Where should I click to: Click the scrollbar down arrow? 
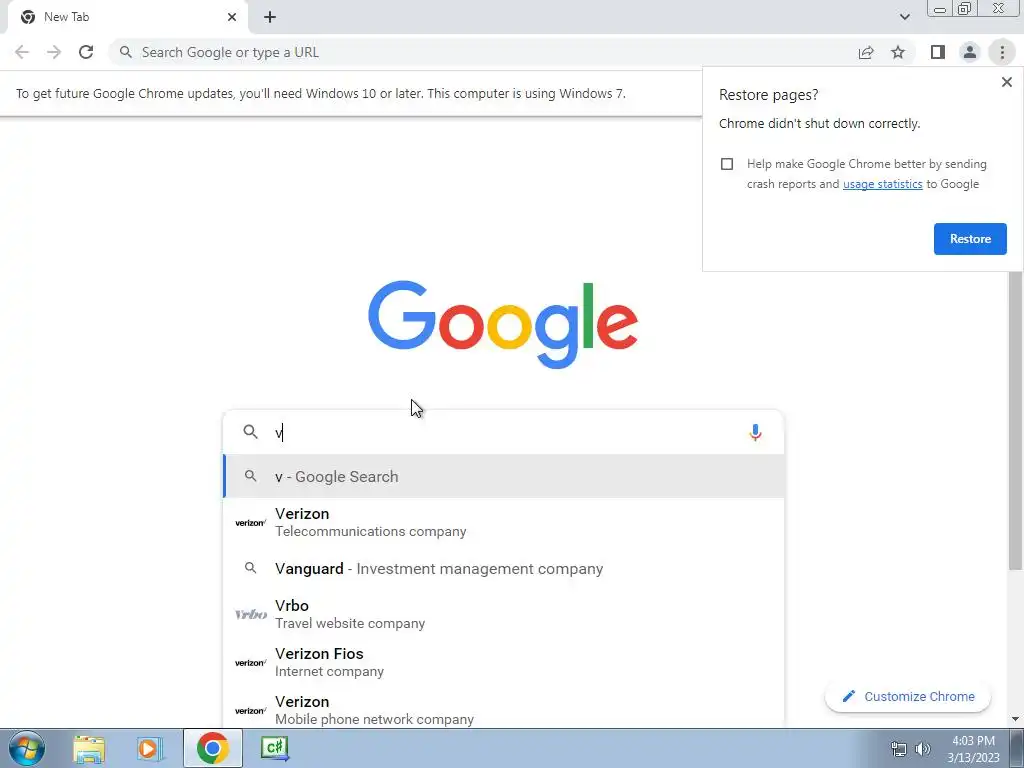point(1015,719)
